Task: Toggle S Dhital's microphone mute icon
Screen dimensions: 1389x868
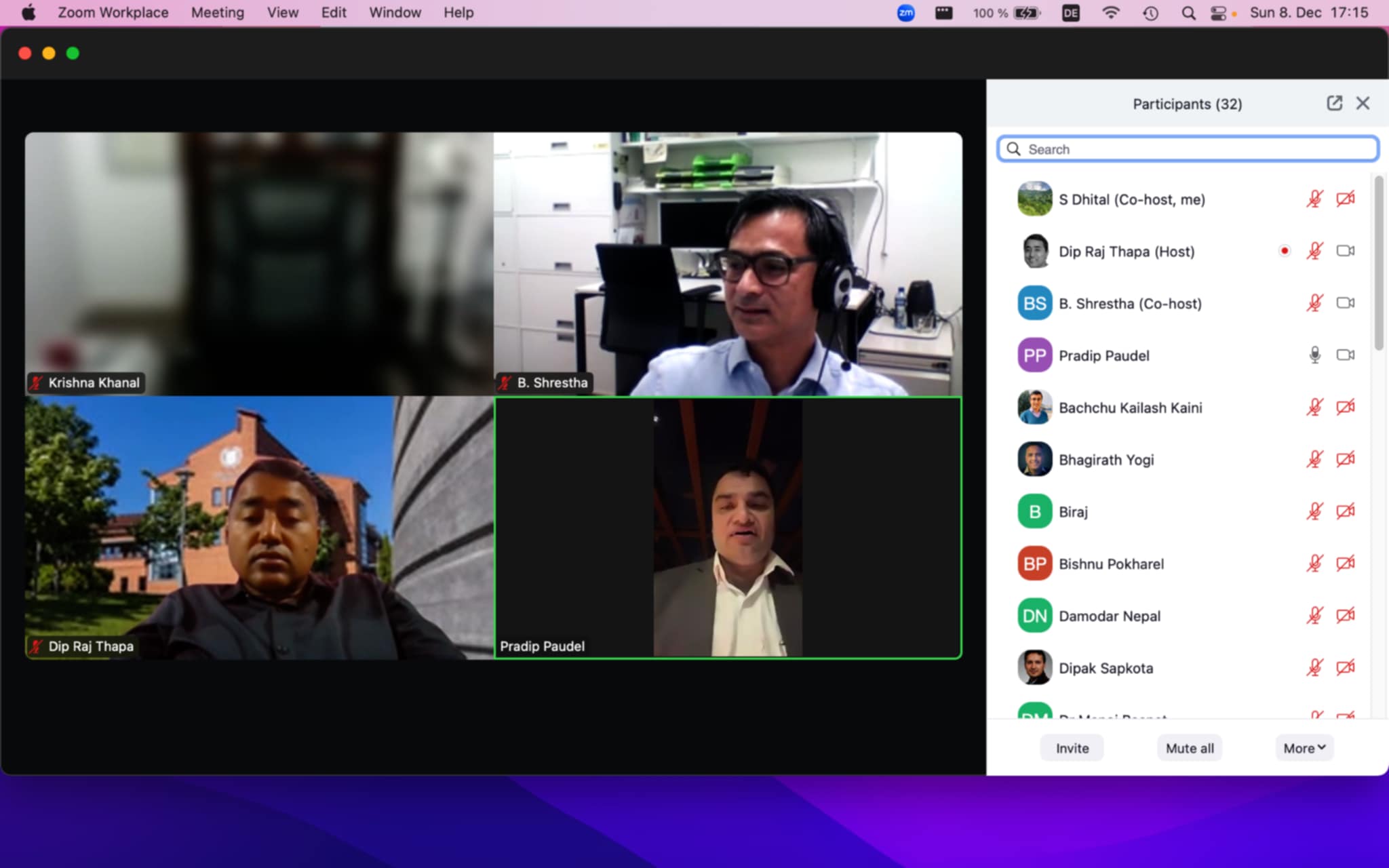Action: tap(1314, 199)
